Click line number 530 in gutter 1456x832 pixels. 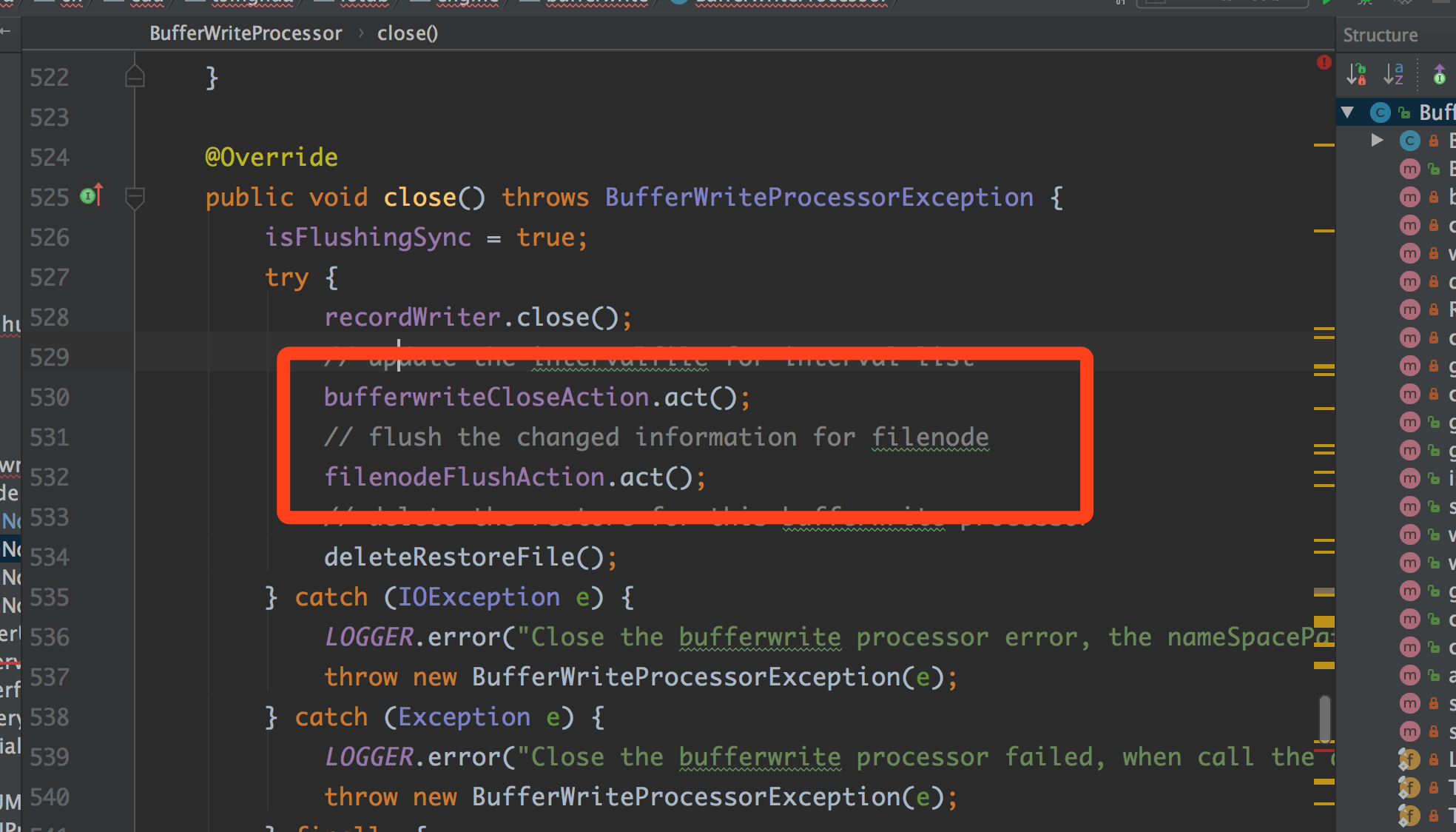[50, 397]
